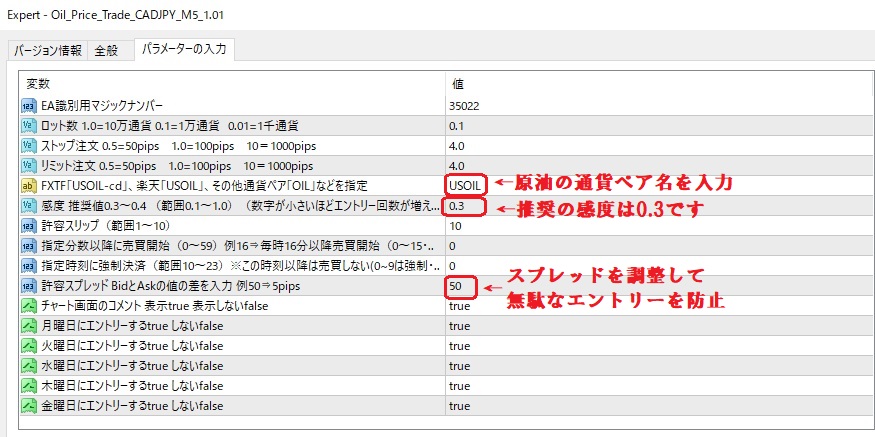Select the EA識別用マジックナンバー label
Image resolution: width=875 pixels, height=437 pixels.
click(x=102, y=106)
